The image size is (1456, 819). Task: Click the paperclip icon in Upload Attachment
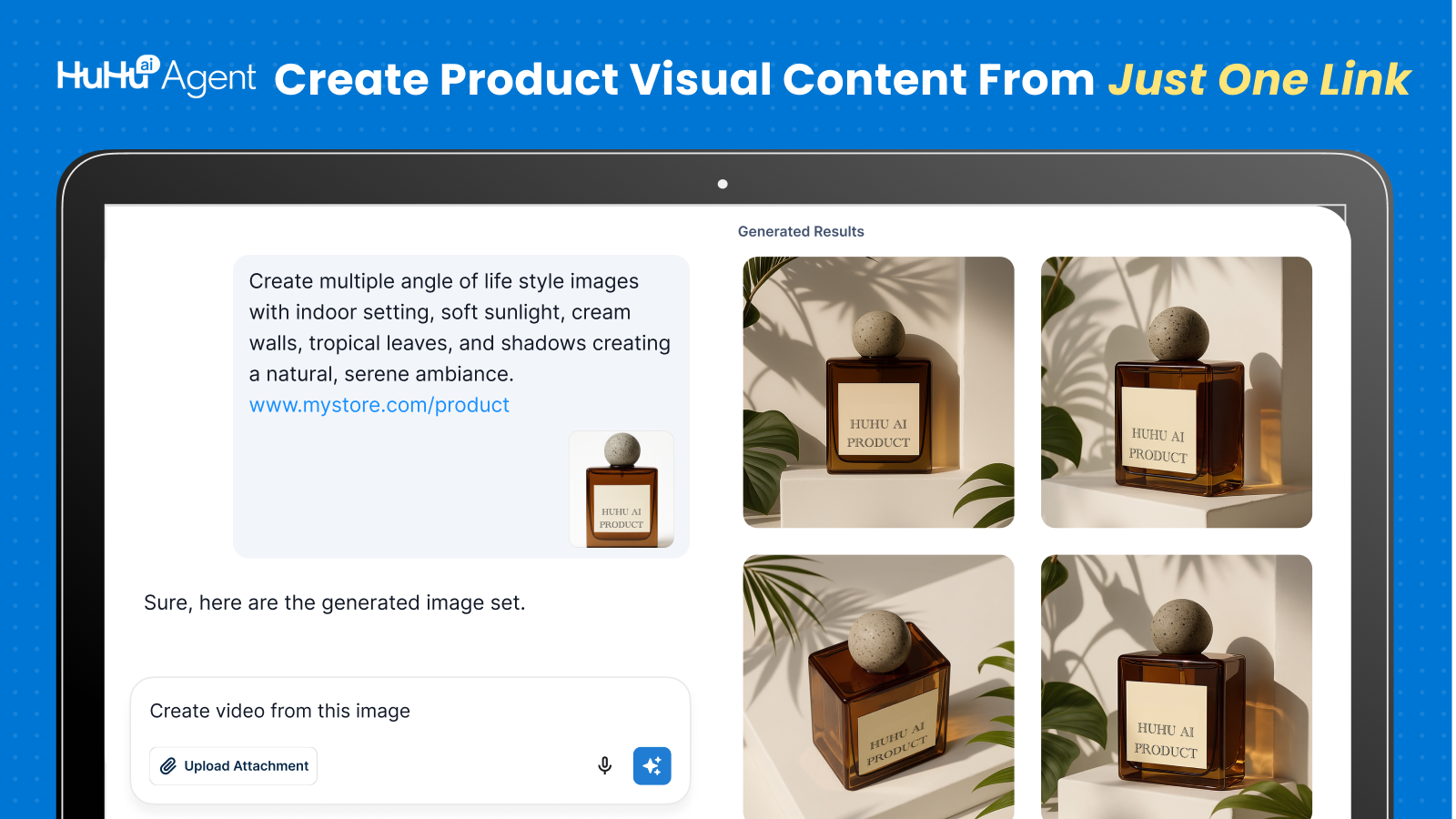pos(168,766)
